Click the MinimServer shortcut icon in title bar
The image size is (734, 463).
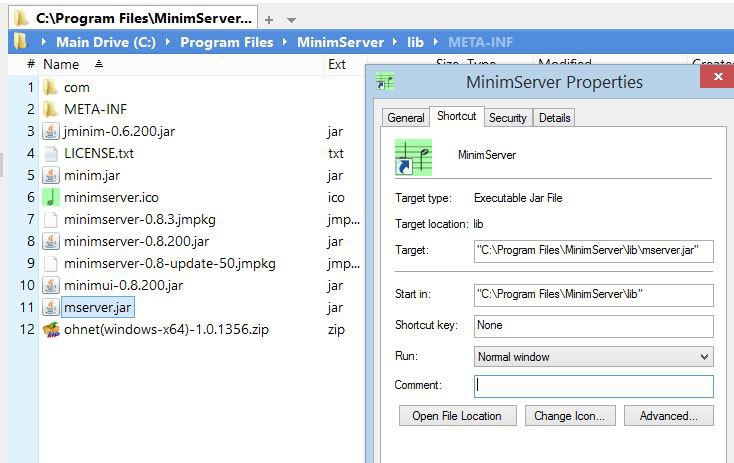pyautogui.click(x=385, y=81)
